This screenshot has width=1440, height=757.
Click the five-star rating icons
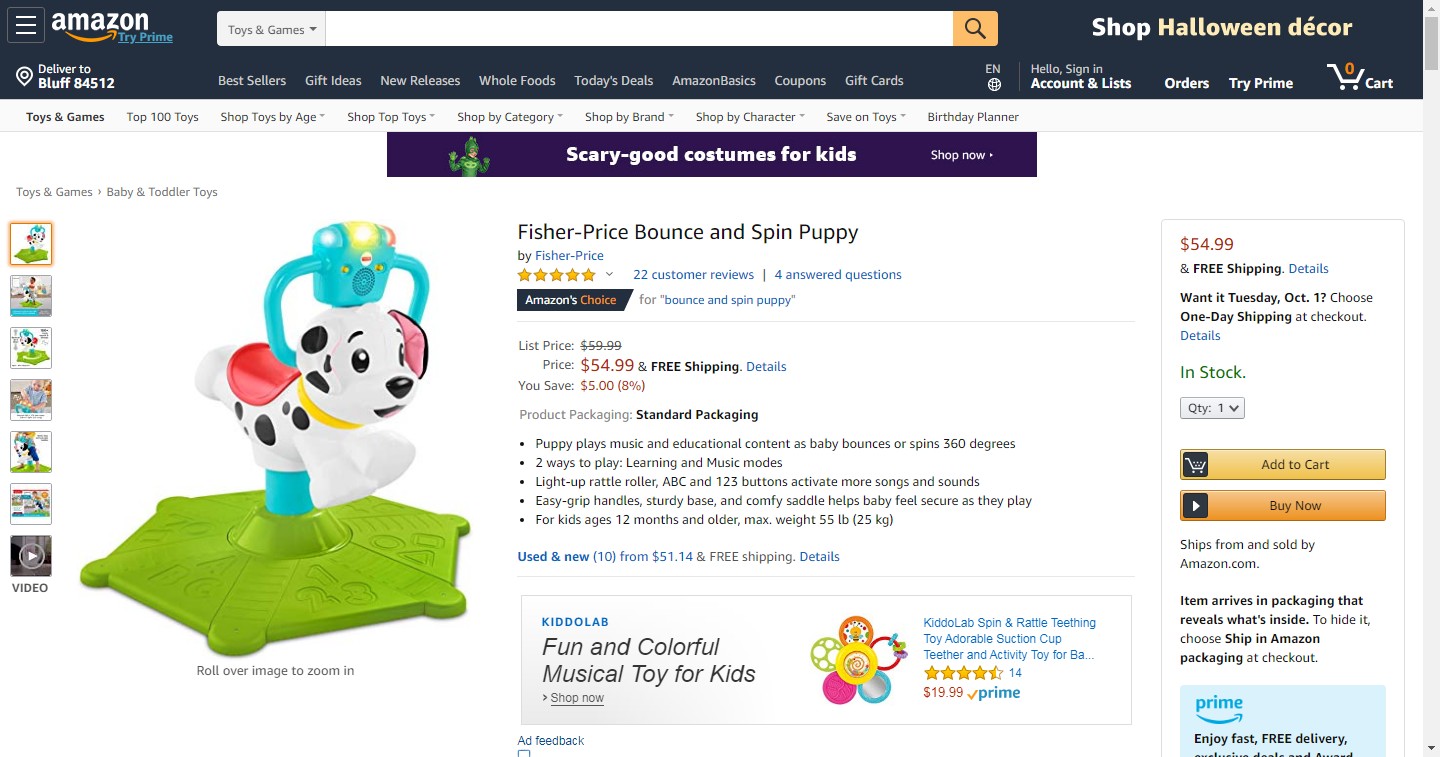[556, 275]
